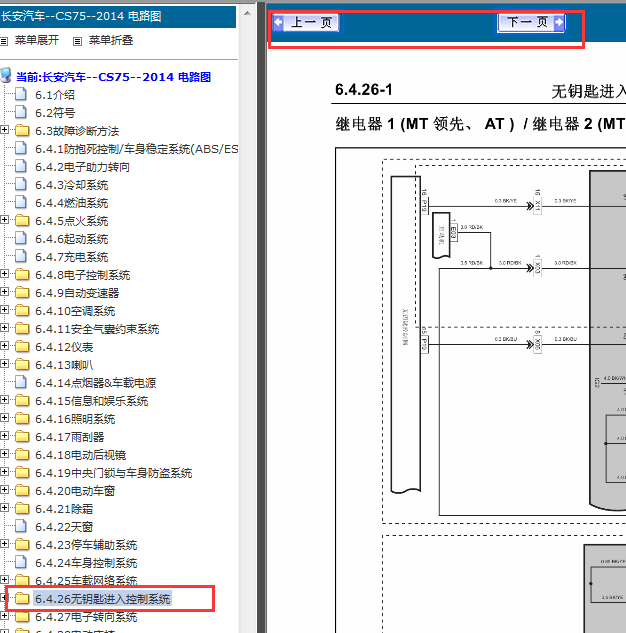This screenshot has height=633, width=626.
Task: Click folder icon for 6.4.23停车辅助系统
Action: coord(22,545)
